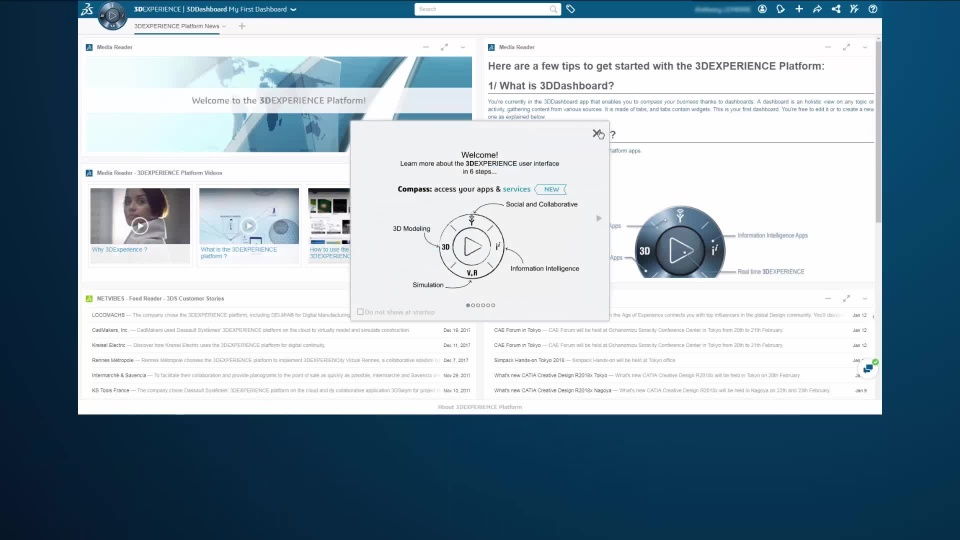Click the Share arrow icon in top bar
Viewport: 960px width, 540px height.
pyautogui.click(x=817, y=9)
